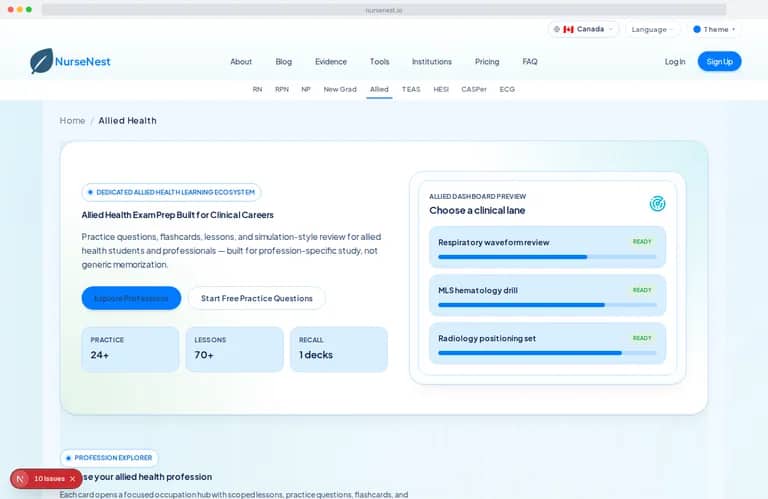Click the radar icon in dashboard preview

657,203
